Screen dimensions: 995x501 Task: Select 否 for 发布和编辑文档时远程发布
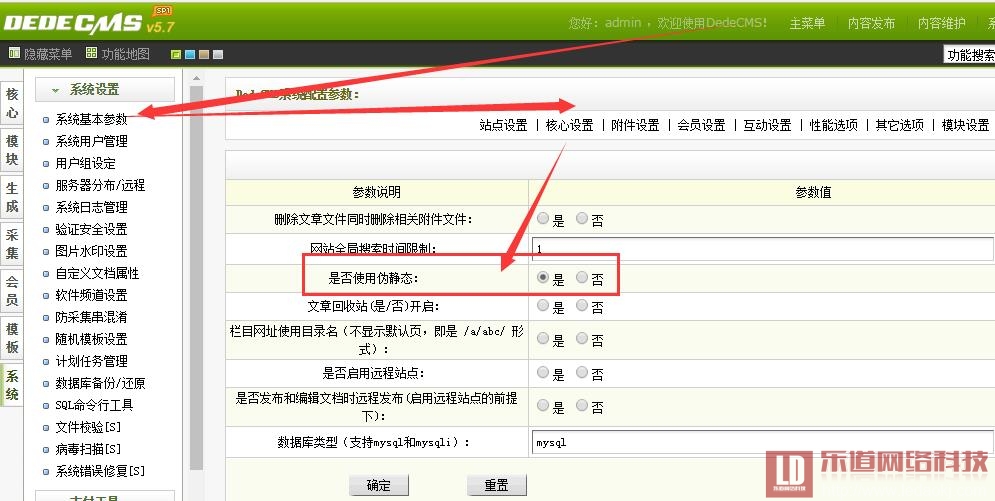coord(582,405)
